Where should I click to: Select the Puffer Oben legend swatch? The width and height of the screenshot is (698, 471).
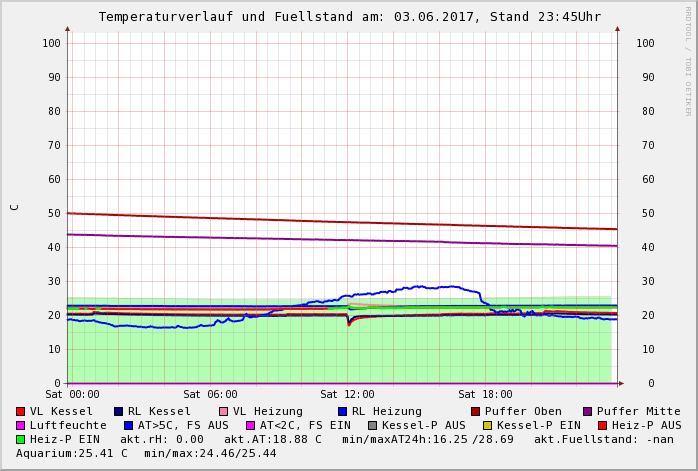[x=476, y=411]
